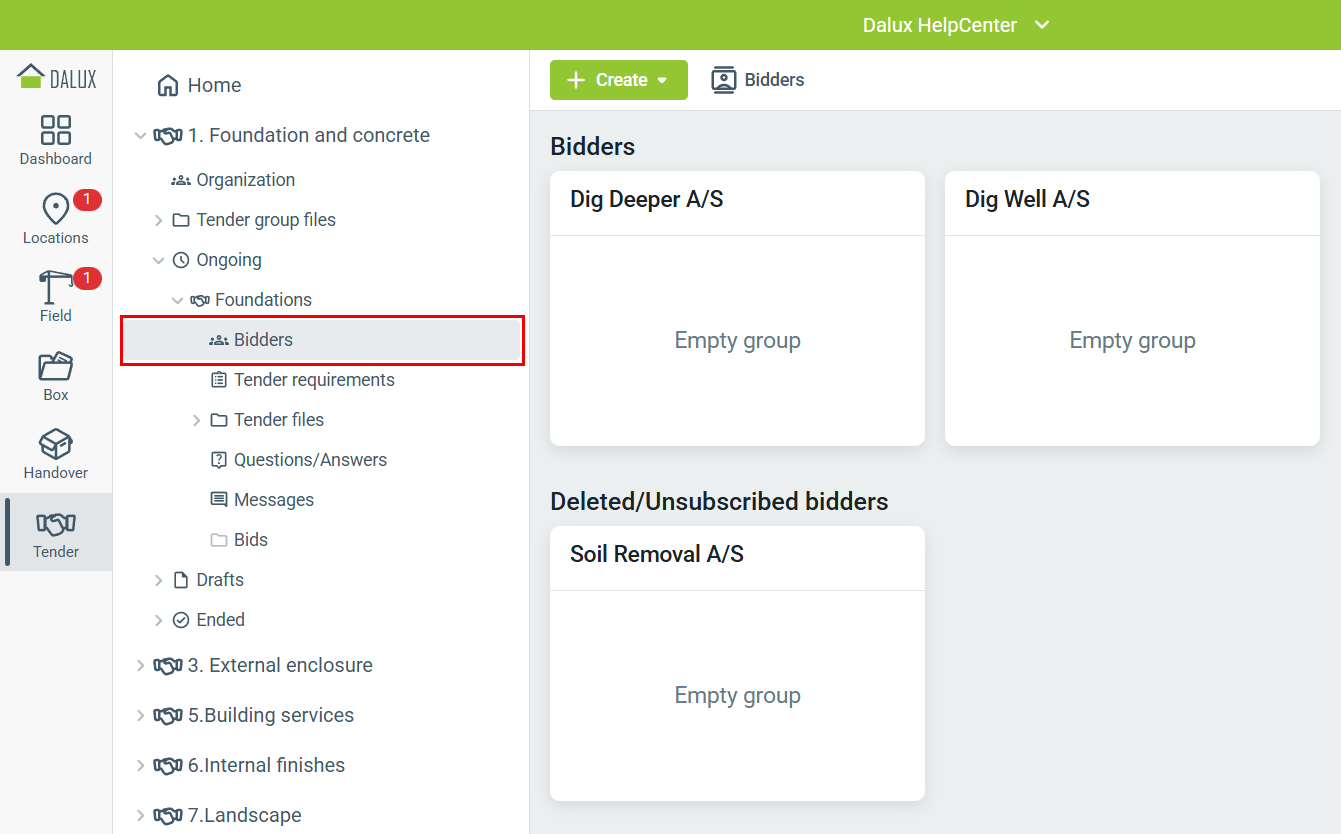Open the Dashboard module
Image resolution: width=1341 pixels, height=834 pixels.
(56, 140)
